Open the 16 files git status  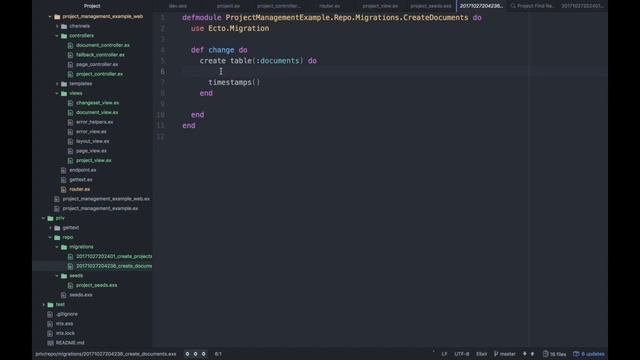[x=554, y=354]
